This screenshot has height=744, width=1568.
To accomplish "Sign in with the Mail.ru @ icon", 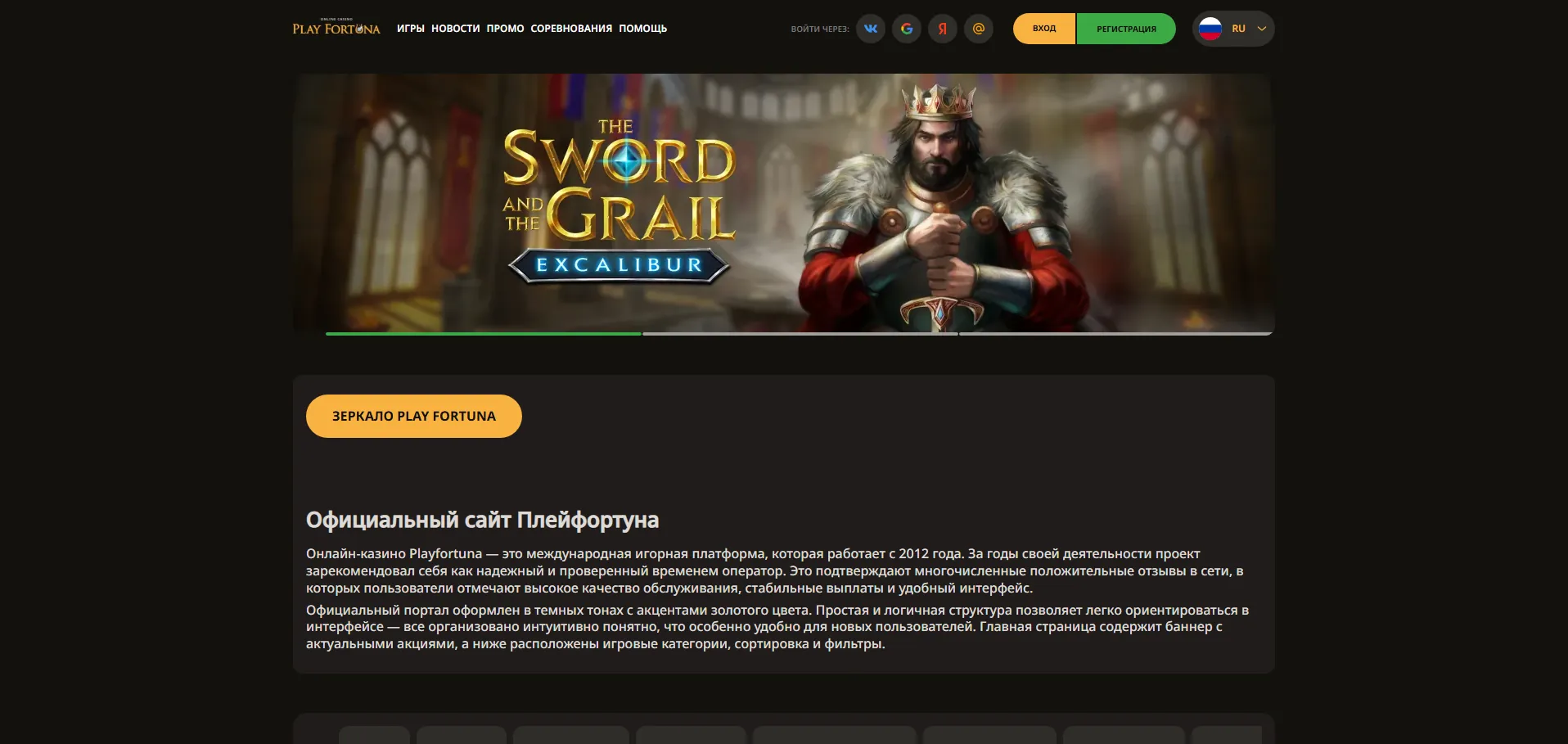I will (x=978, y=29).
